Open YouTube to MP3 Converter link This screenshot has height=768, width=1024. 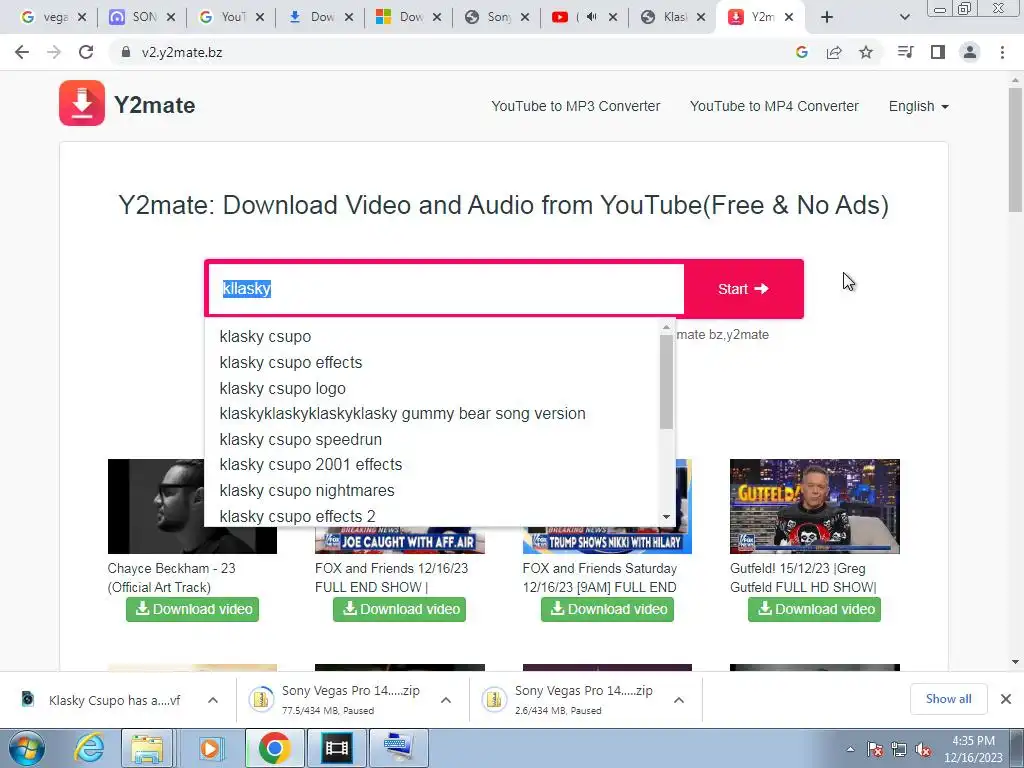575,106
